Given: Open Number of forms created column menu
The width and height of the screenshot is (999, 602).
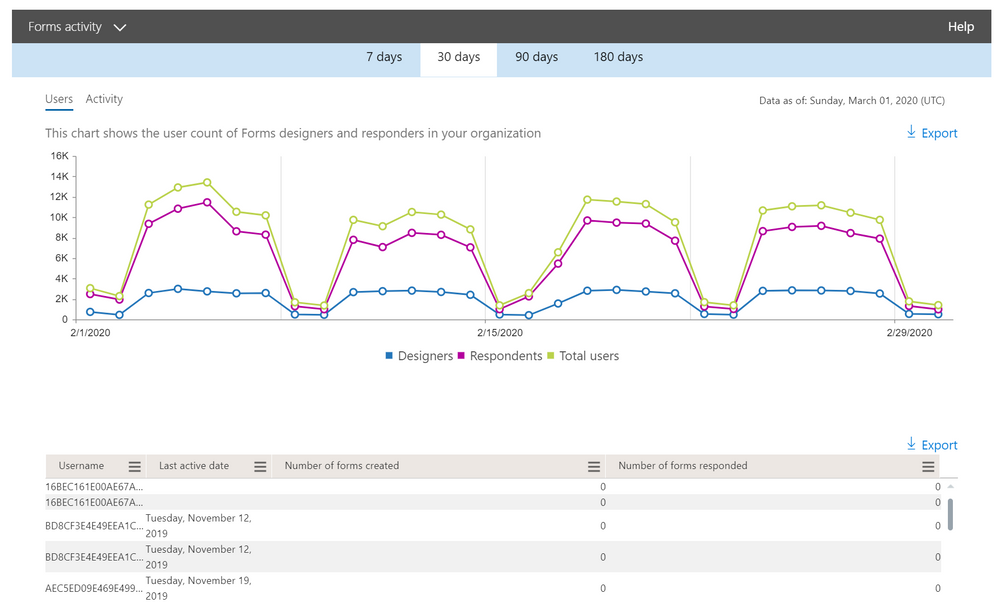Looking at the screenshot, I should pos(593,466).
